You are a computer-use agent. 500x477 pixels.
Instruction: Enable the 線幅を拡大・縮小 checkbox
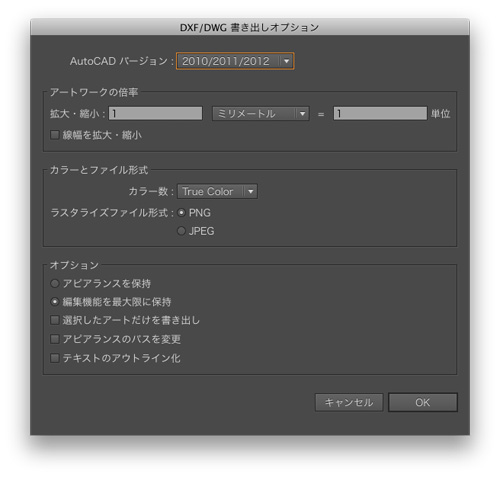[x=54, y=135]
